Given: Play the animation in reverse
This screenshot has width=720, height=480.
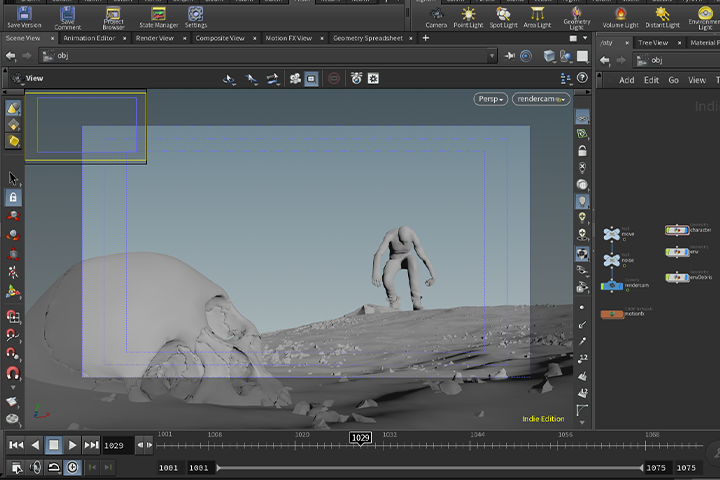Looking at the screenshot, I should pyautogui.click(x=35, y=445).
